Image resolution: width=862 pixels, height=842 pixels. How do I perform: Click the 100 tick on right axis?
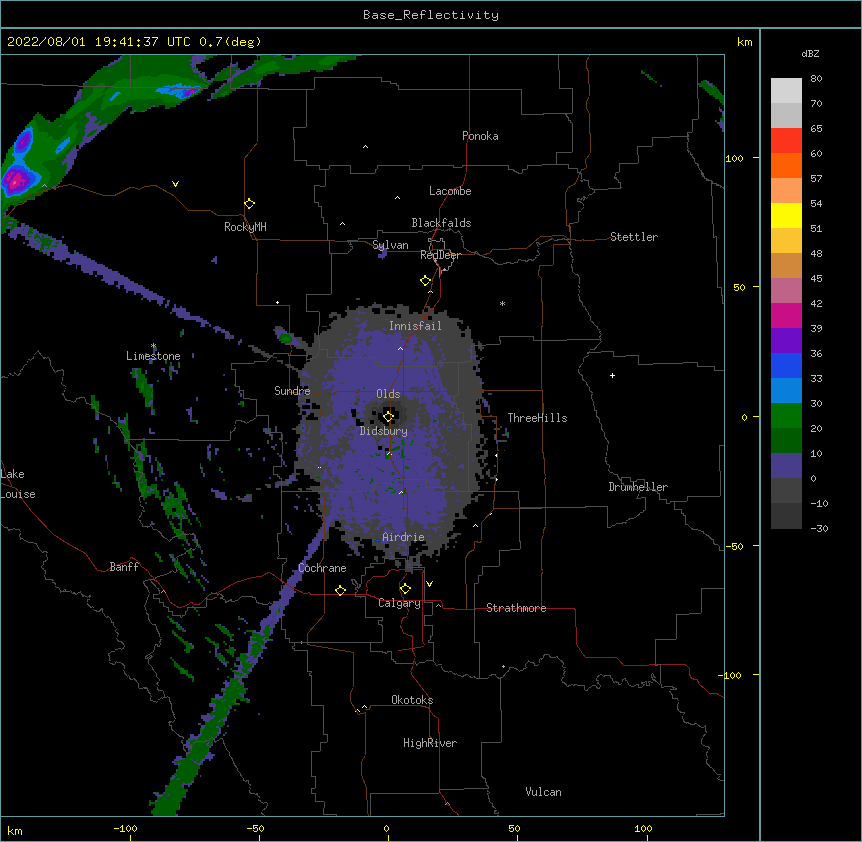click(734, 158)
